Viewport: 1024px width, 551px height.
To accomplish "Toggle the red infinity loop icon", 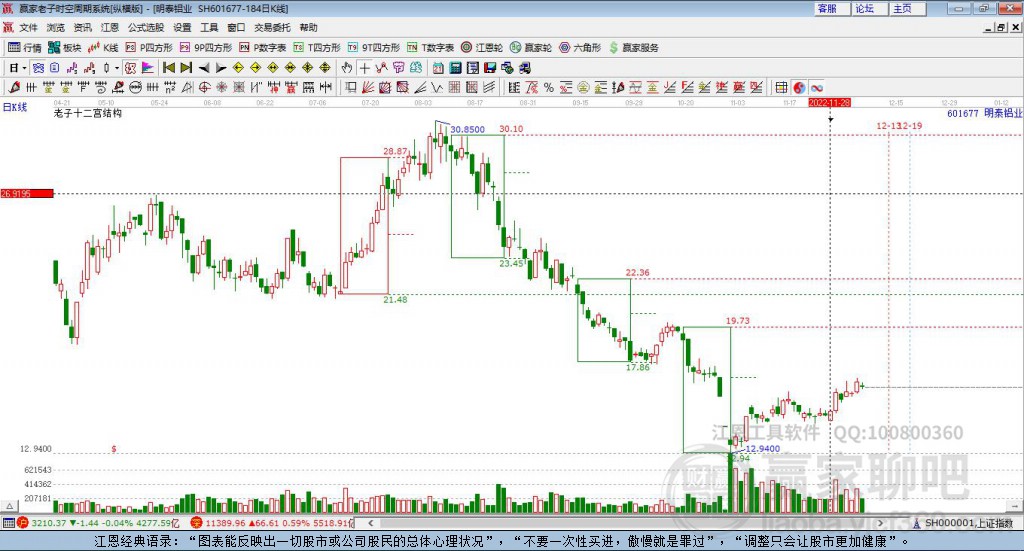I will (x=816, y=87).
